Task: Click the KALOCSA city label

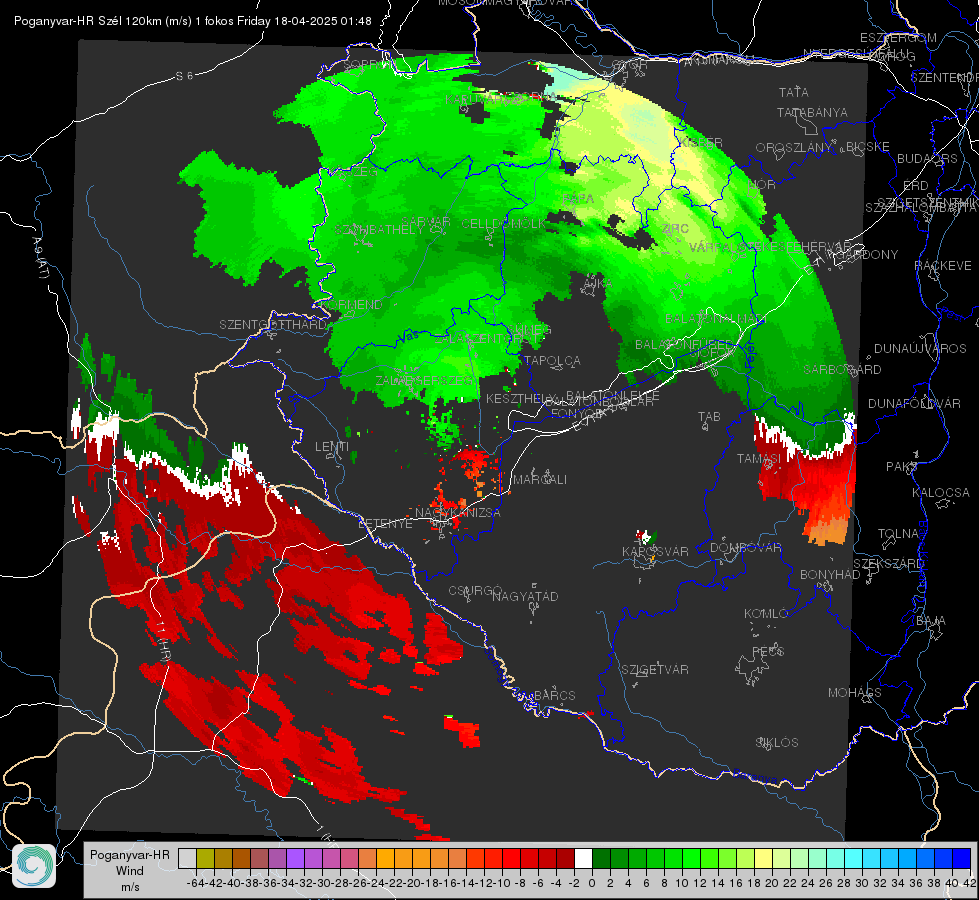Action: coord(941,493)
